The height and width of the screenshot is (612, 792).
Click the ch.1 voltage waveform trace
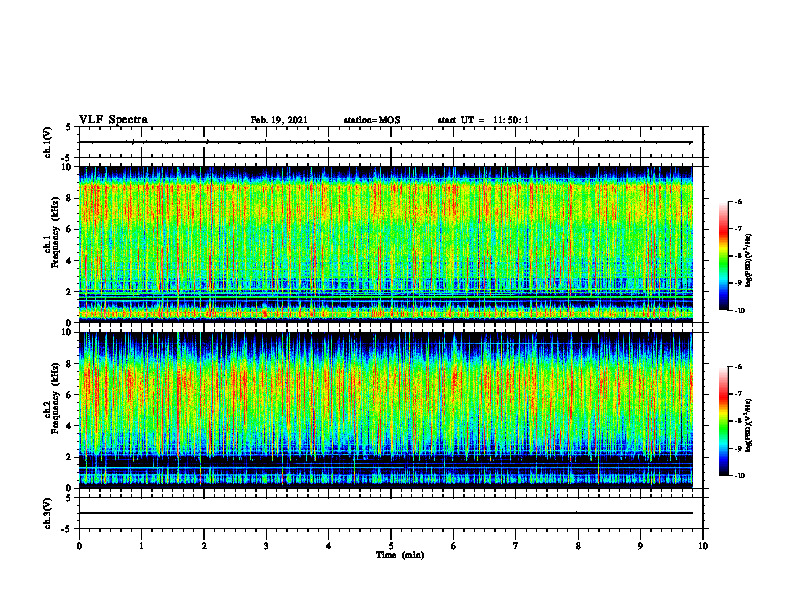386,142
